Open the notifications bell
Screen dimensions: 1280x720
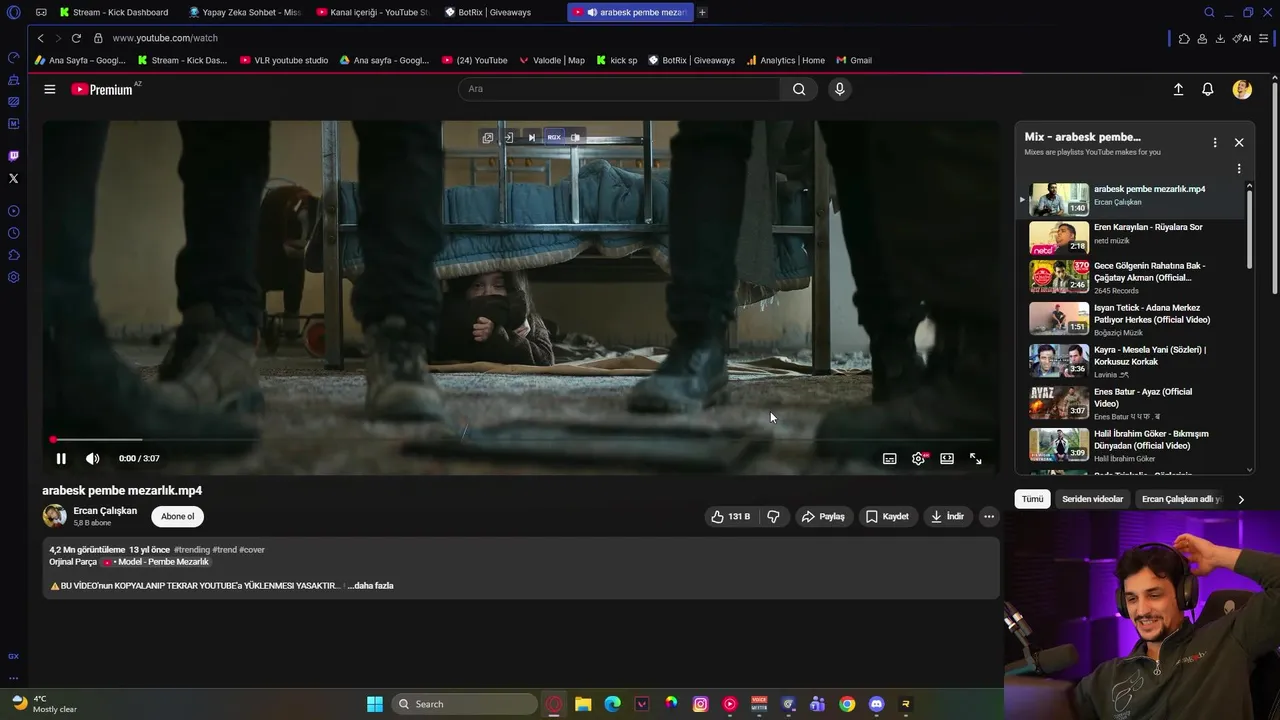click(1208, 89)
